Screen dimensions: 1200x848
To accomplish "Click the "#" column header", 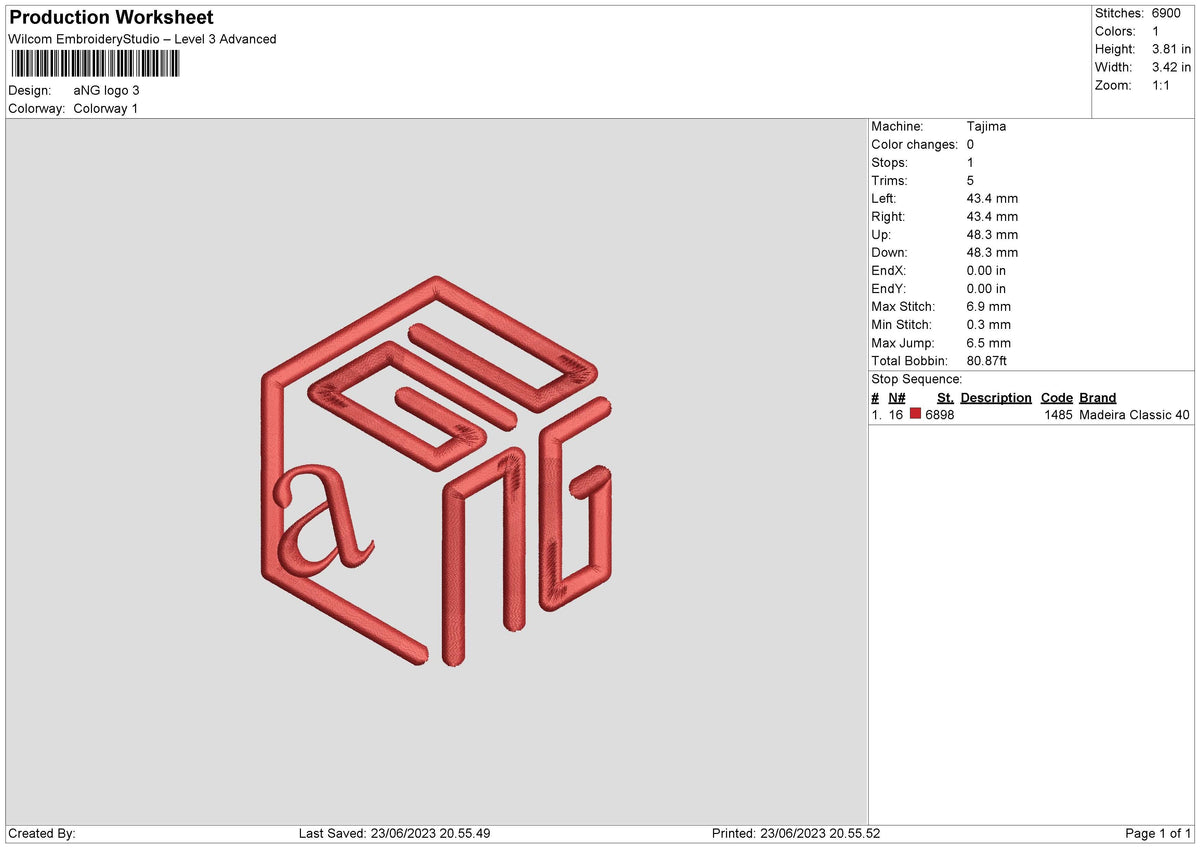I will (875, 397).
